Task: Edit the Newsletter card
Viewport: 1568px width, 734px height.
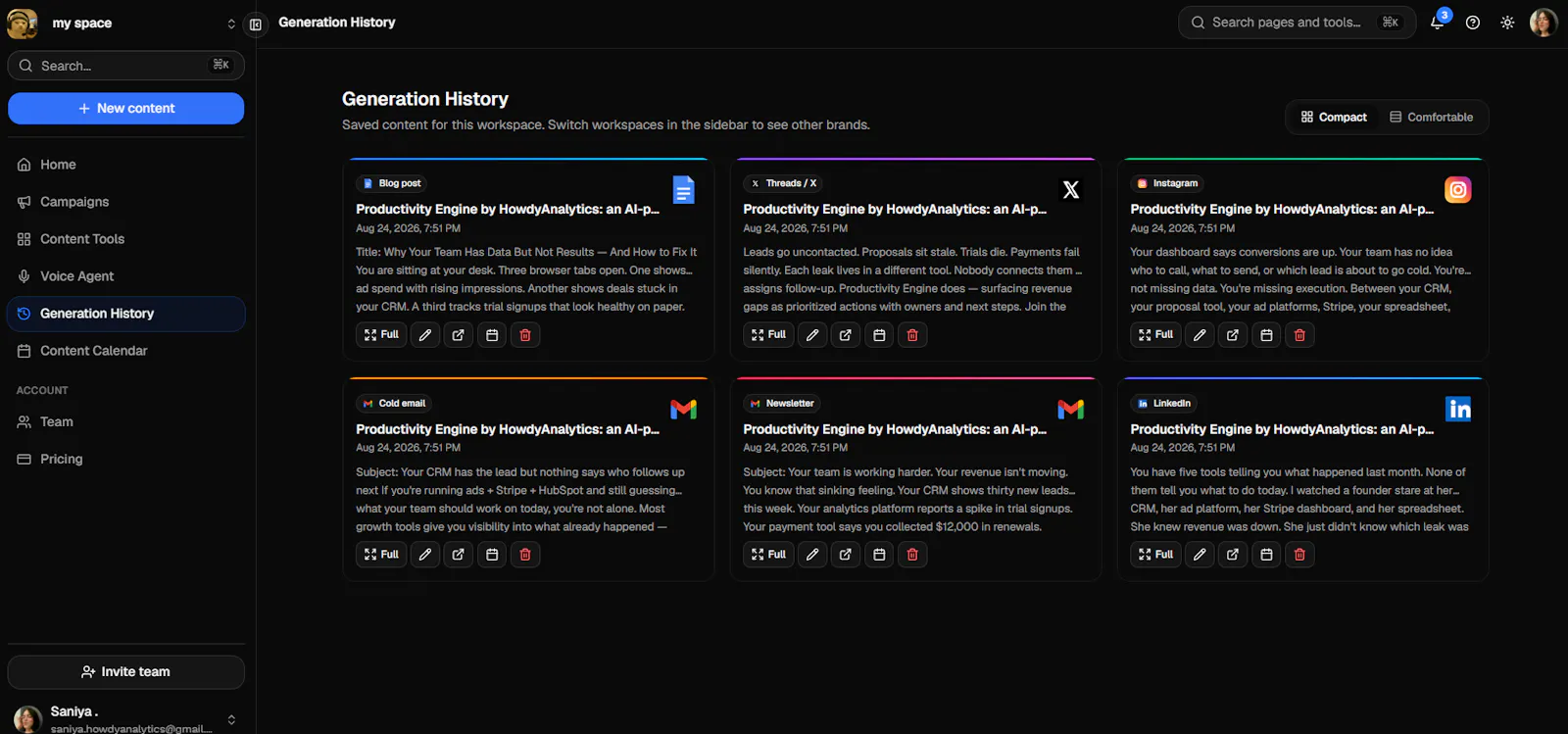Action: 812,555
